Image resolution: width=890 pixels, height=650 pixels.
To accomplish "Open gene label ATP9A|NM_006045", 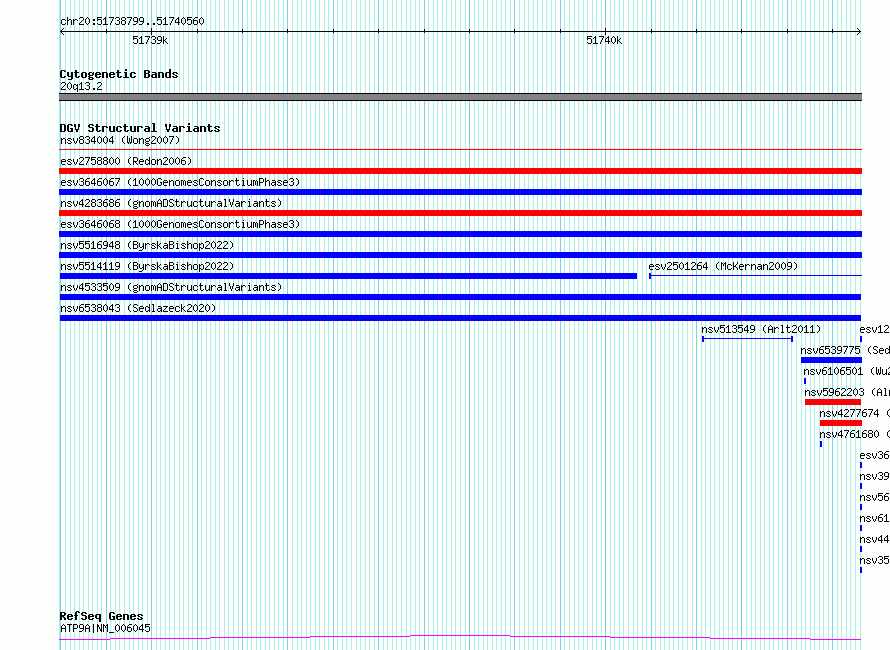I will coord(105,628).
